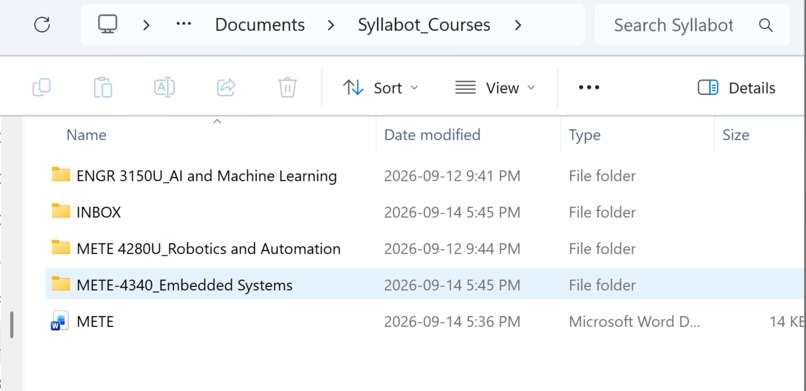The height and width of the screenshot is (391, 806).
Task: Click the Paste toolbar icon
Action: (103, 87)
